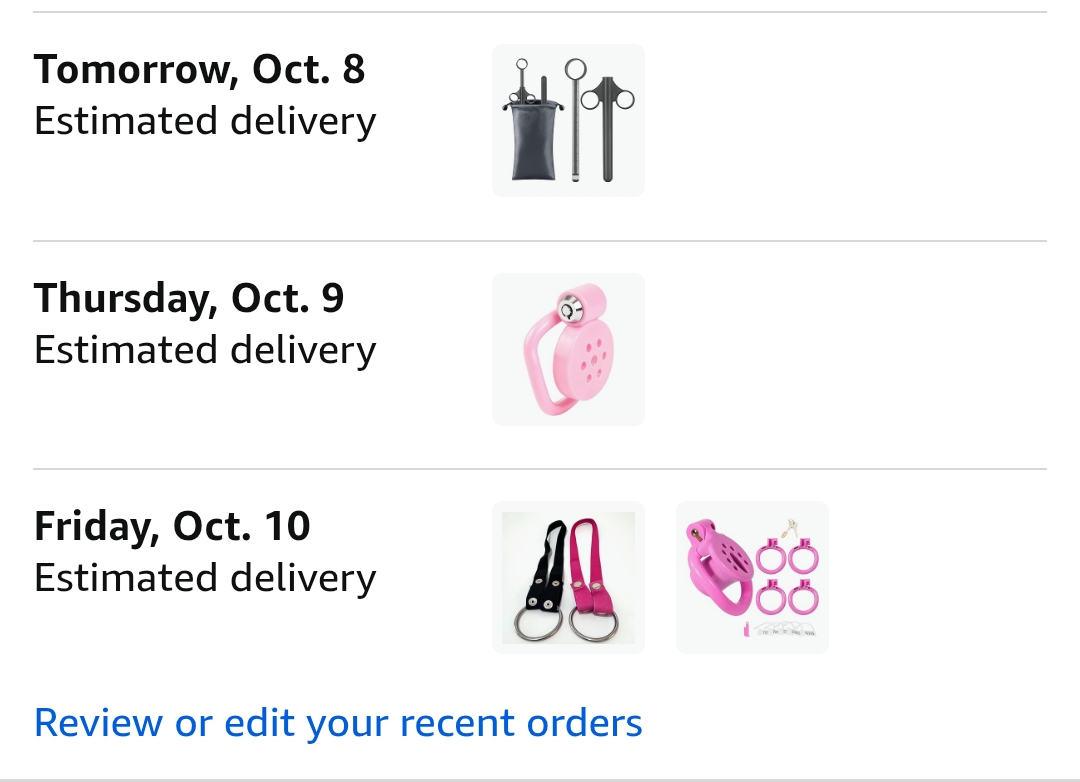Click the silver lock on Thursday's pink item
Image resolution: width=1080 pixels, height=782 pixels.
coord(569,310)
